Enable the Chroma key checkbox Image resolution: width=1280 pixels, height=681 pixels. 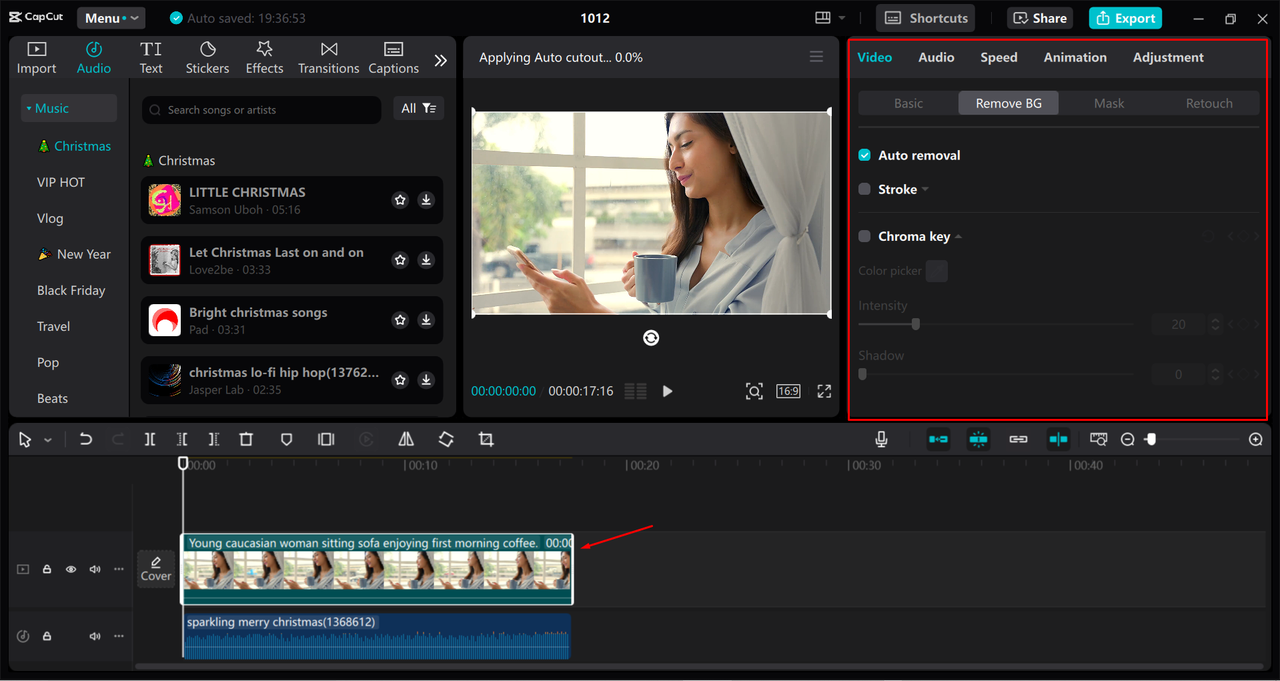click(864, 236)
